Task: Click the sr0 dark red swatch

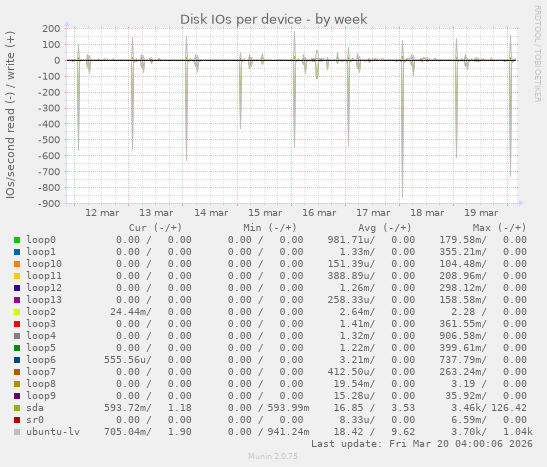Action: 17,420
